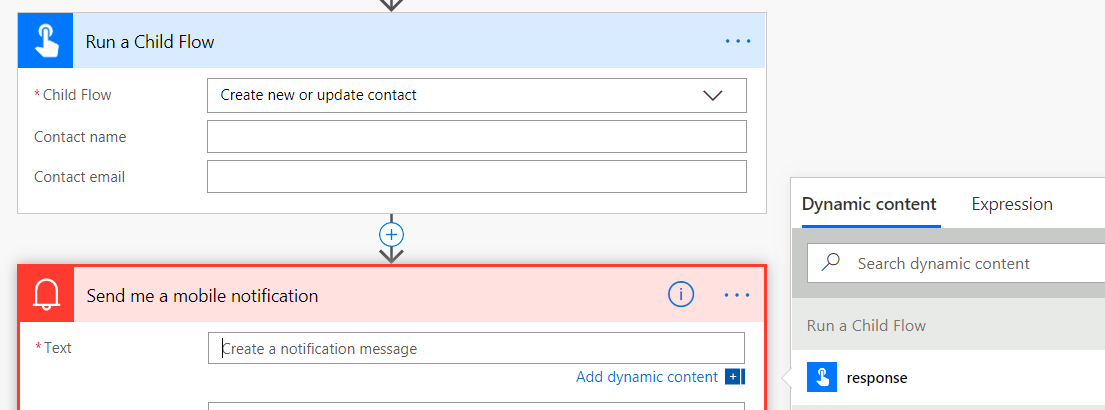Click the Contact name input field
This screenshot has height=410, width=1105.
(476, 136)
